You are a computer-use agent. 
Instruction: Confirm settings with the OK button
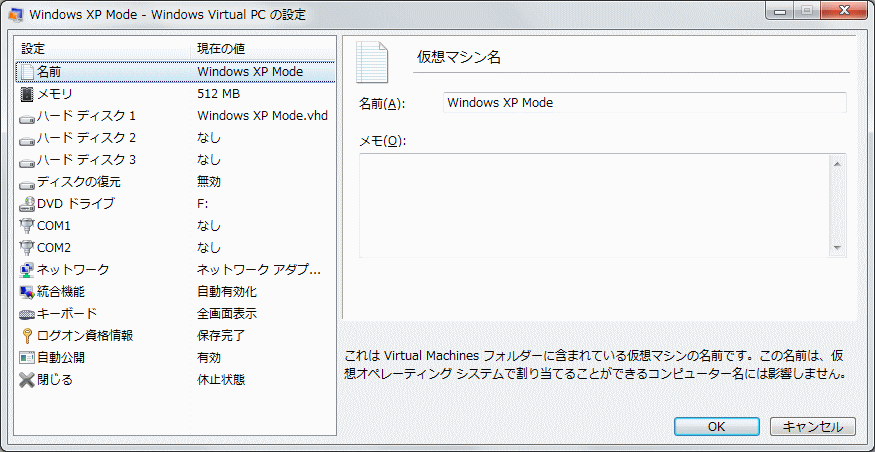coord(717,426)
